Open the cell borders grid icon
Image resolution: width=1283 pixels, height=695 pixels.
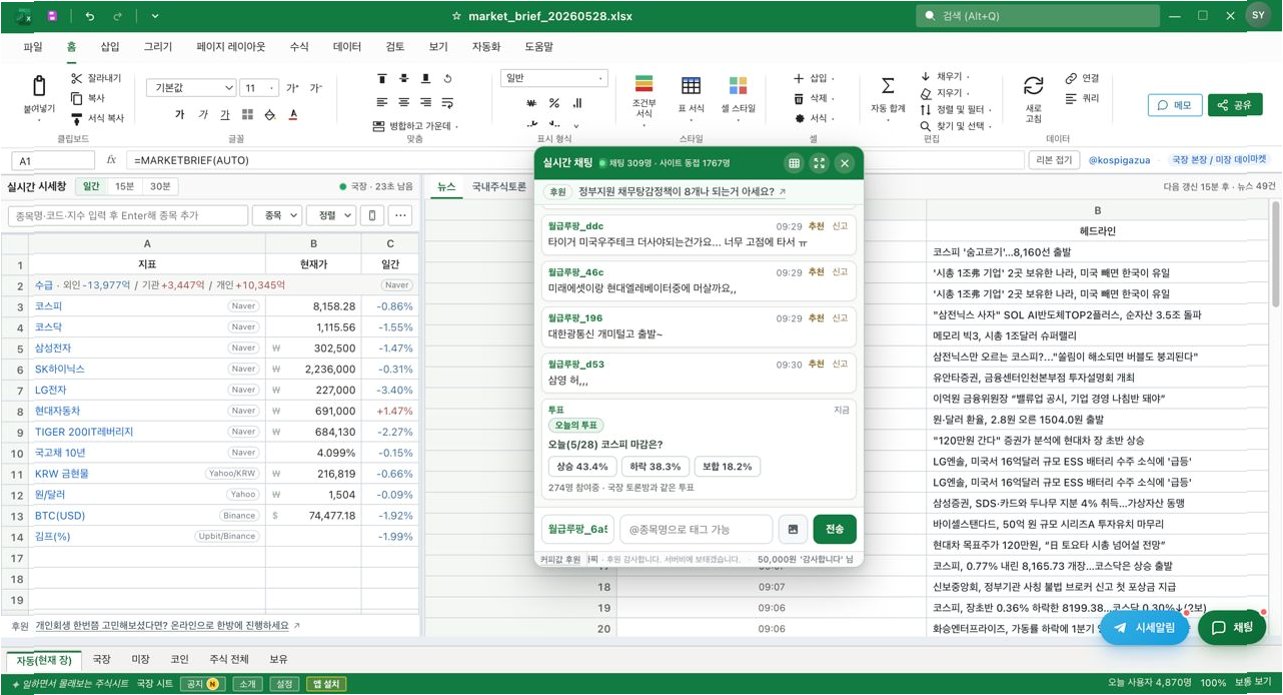click(248, 115)
